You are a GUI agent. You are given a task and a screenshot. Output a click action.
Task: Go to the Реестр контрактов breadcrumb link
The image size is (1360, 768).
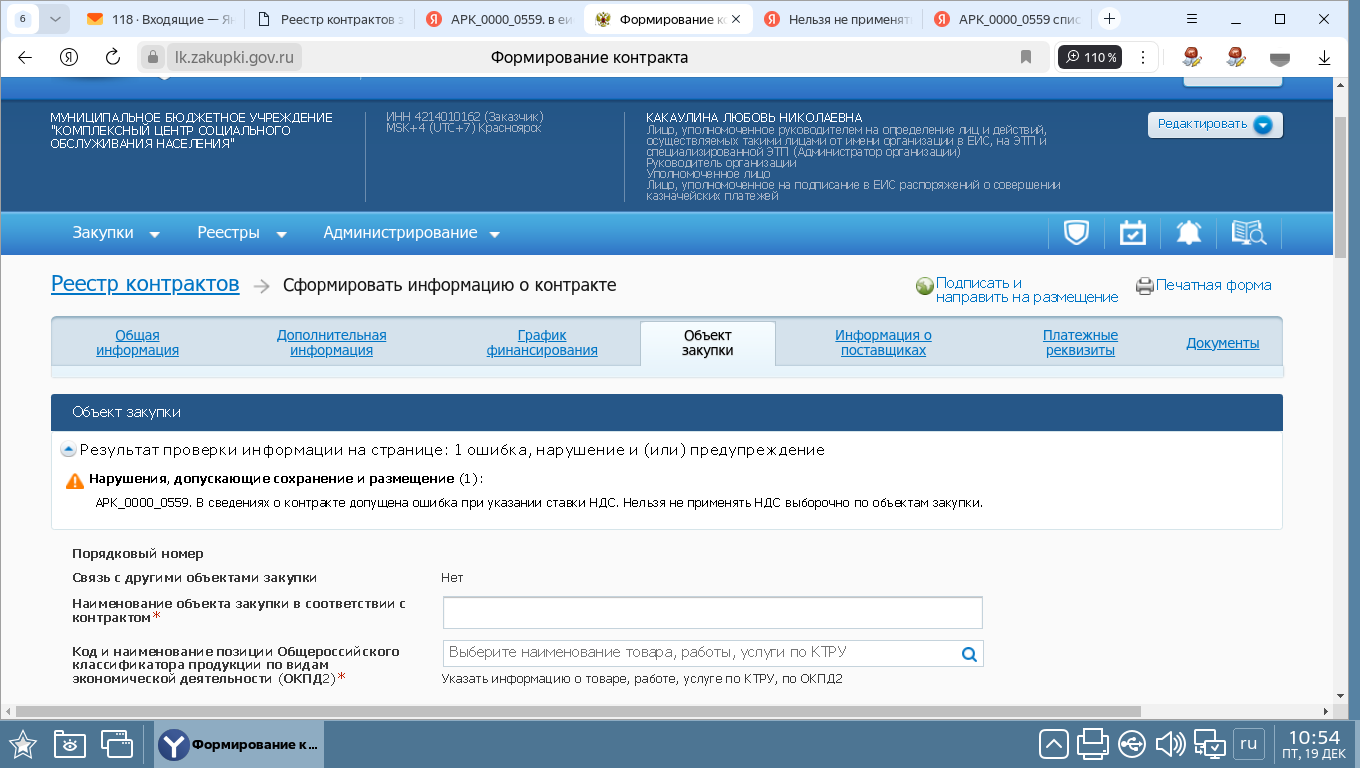click(x=145, y=284)
